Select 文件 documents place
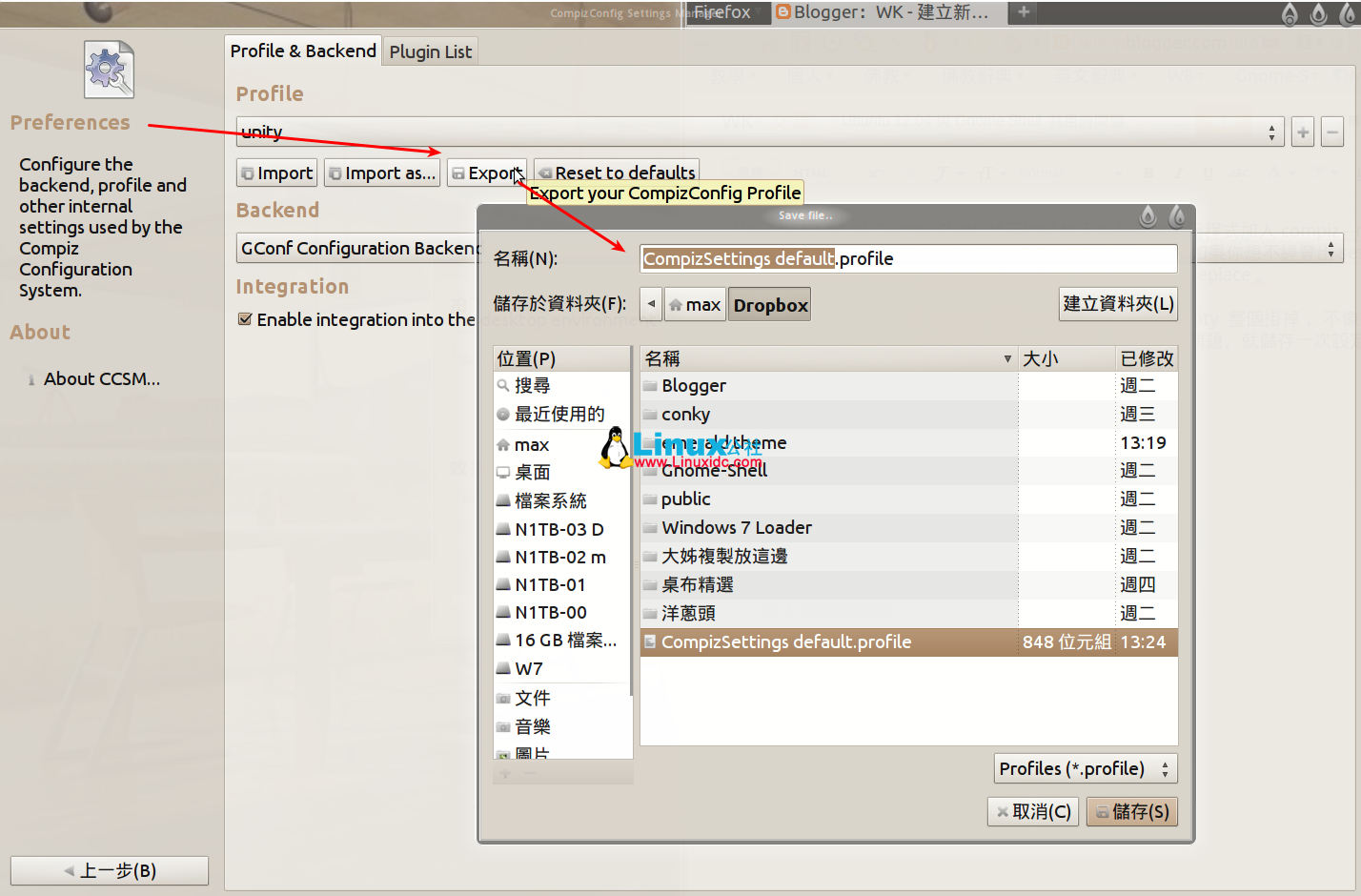This screenshot has width=1361, height=896. (x=562, y=698)
